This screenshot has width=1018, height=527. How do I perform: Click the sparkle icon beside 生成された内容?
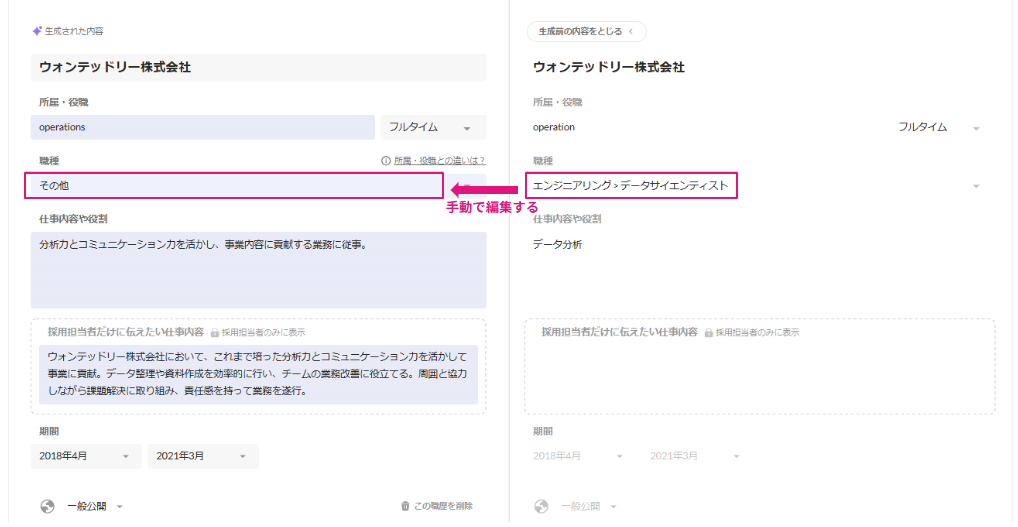coord(37,31)
